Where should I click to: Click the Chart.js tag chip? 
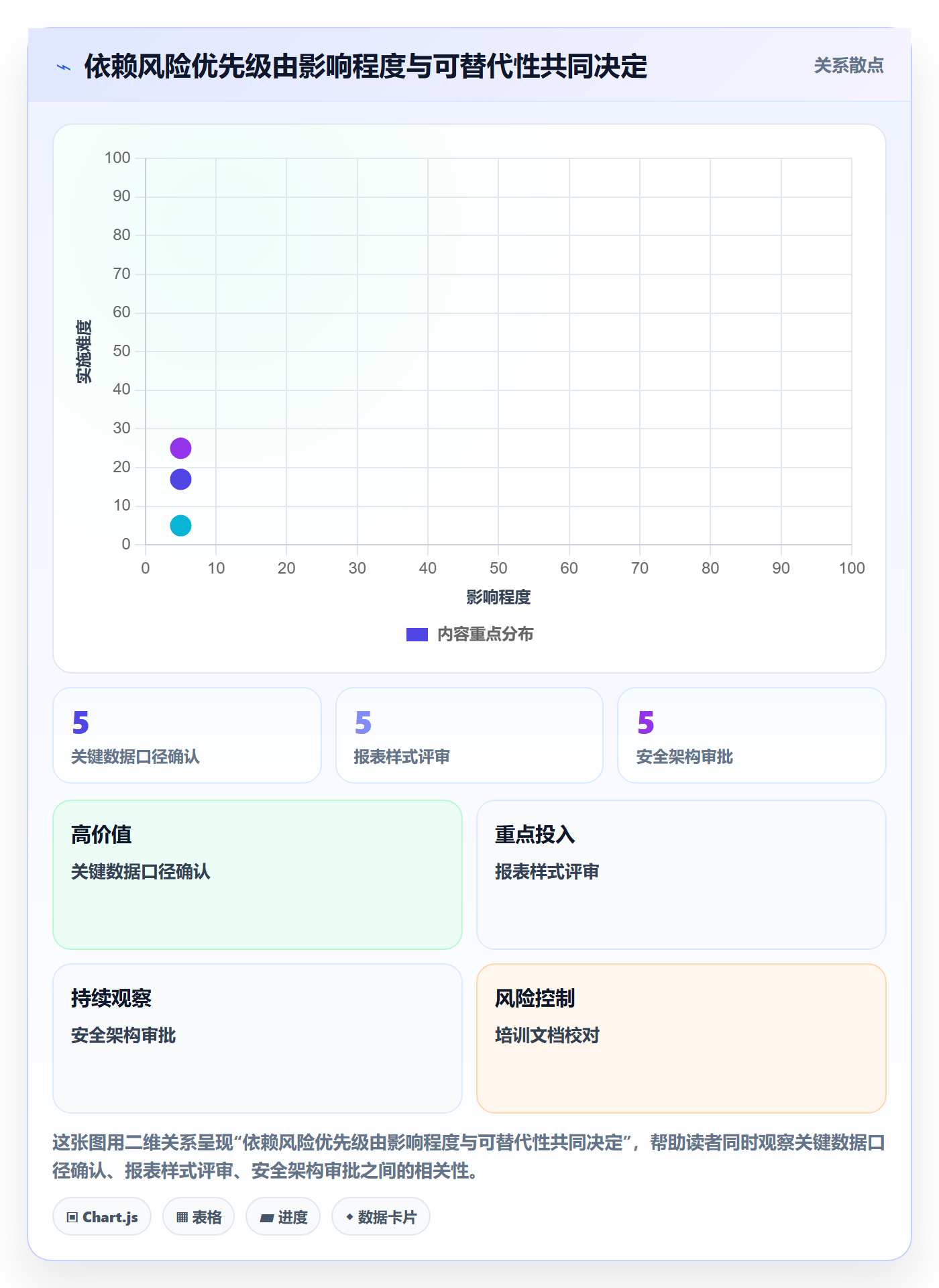pyautogui.click(x=102, y=1216)
